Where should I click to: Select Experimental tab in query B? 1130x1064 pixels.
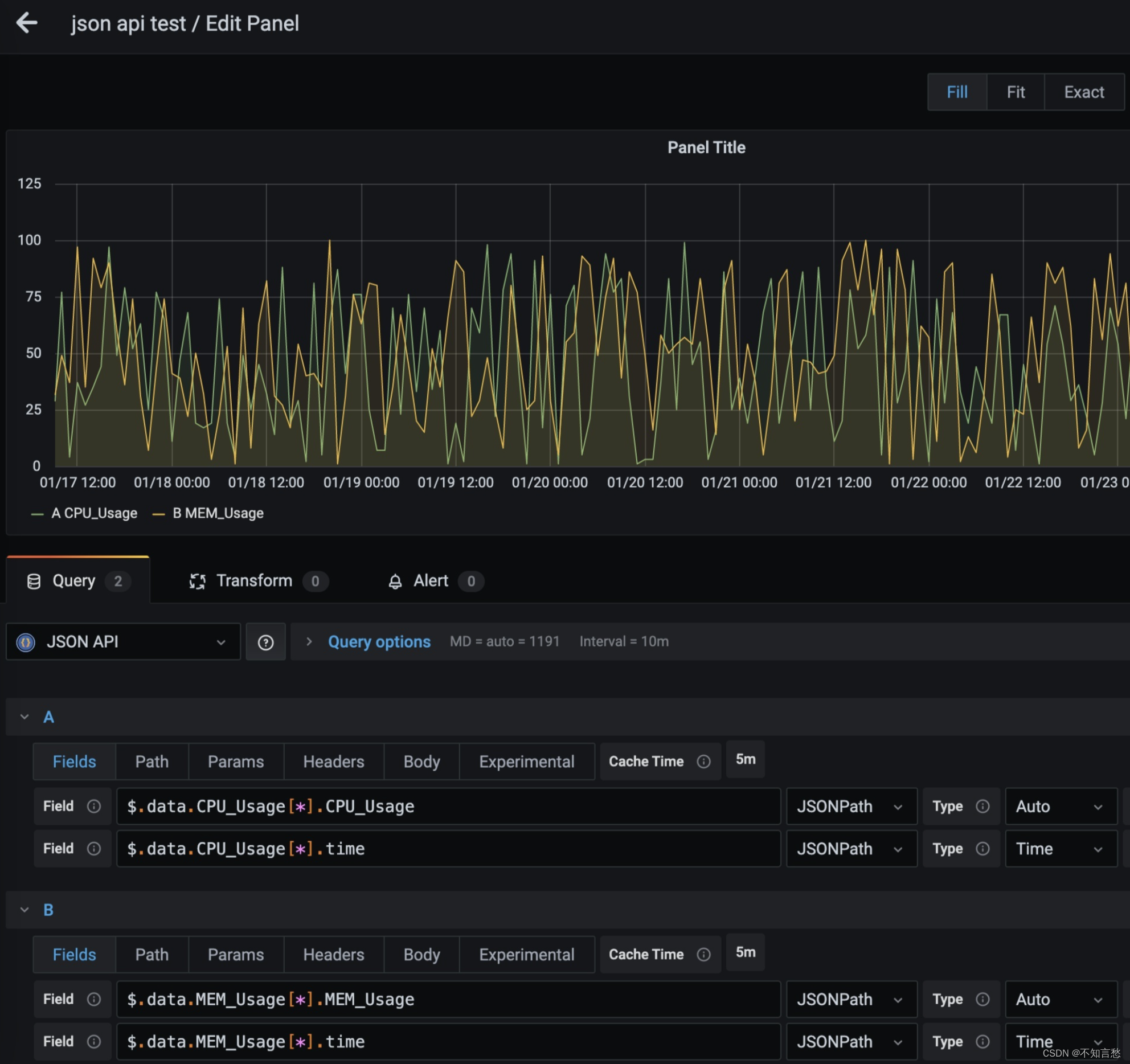[x=527, y=955]
